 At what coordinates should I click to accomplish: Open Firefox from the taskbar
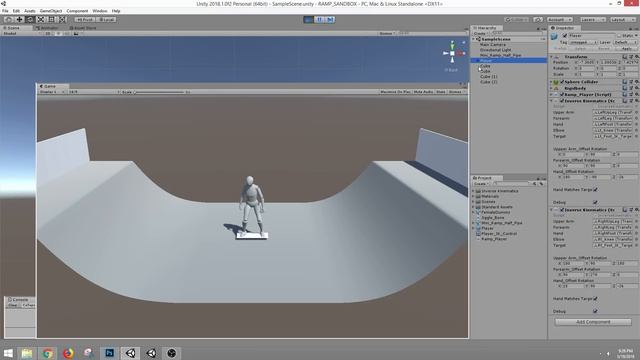click(68, 353)
